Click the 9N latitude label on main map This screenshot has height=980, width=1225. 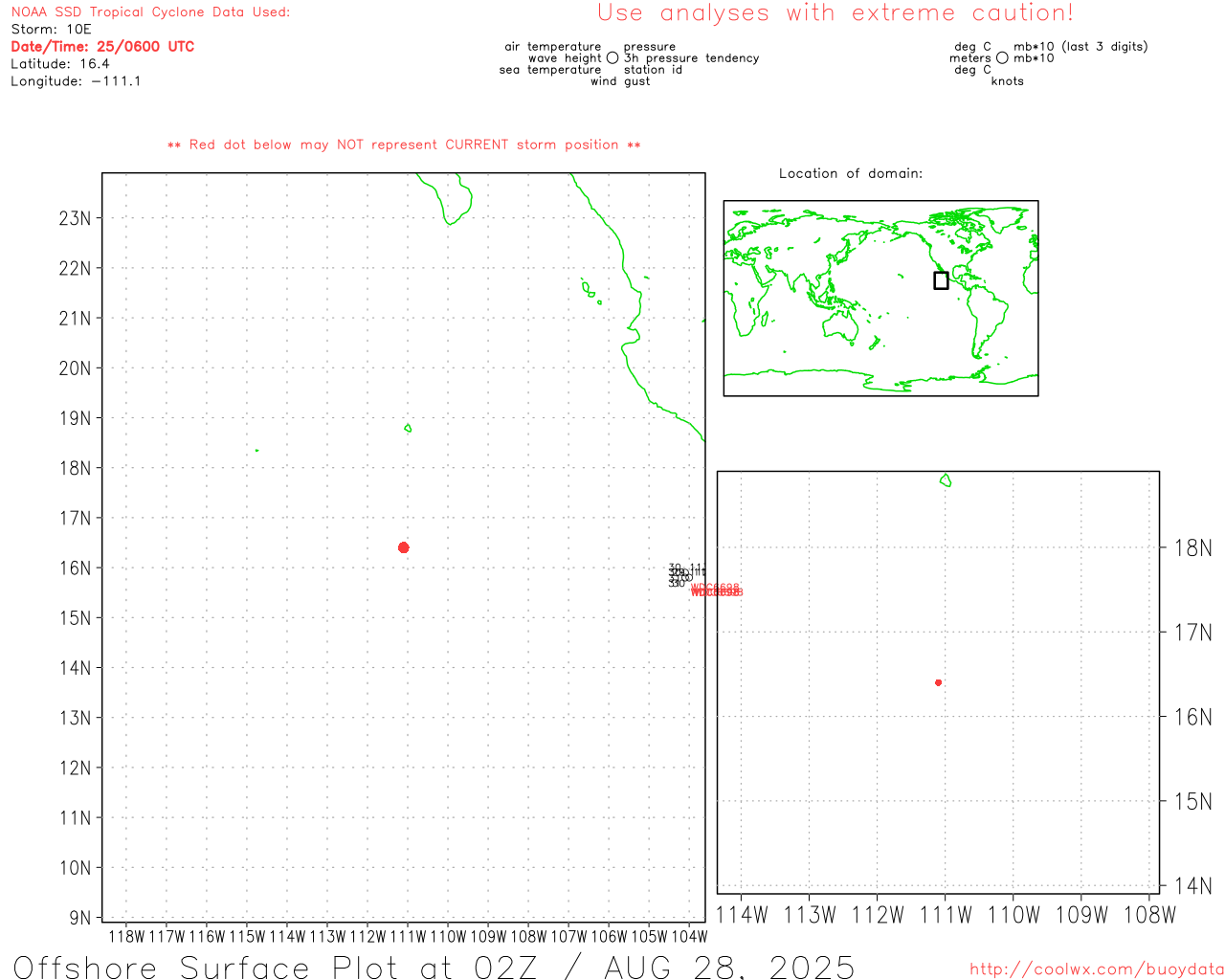point(80,918)
